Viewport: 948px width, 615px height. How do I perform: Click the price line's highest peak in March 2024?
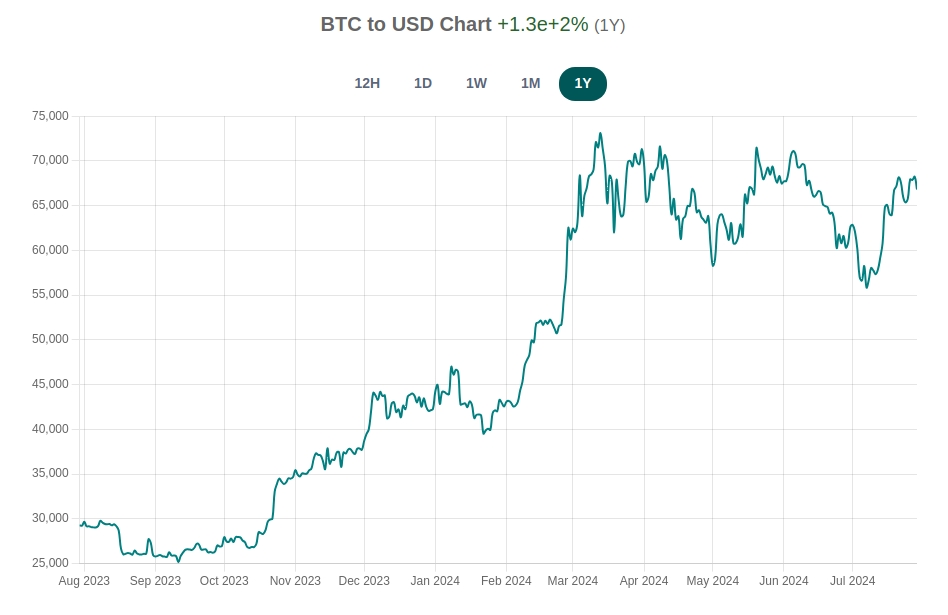(600, 133)
